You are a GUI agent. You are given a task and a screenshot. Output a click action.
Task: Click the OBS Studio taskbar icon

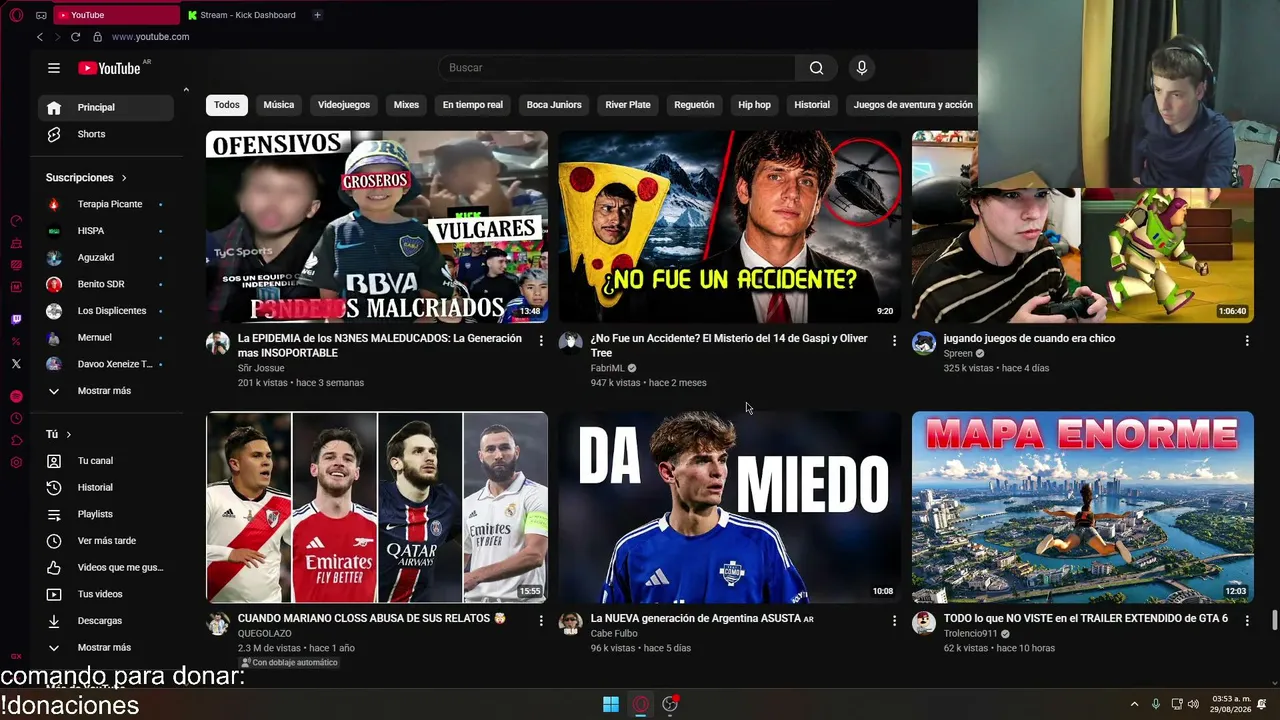pos(670,704)
